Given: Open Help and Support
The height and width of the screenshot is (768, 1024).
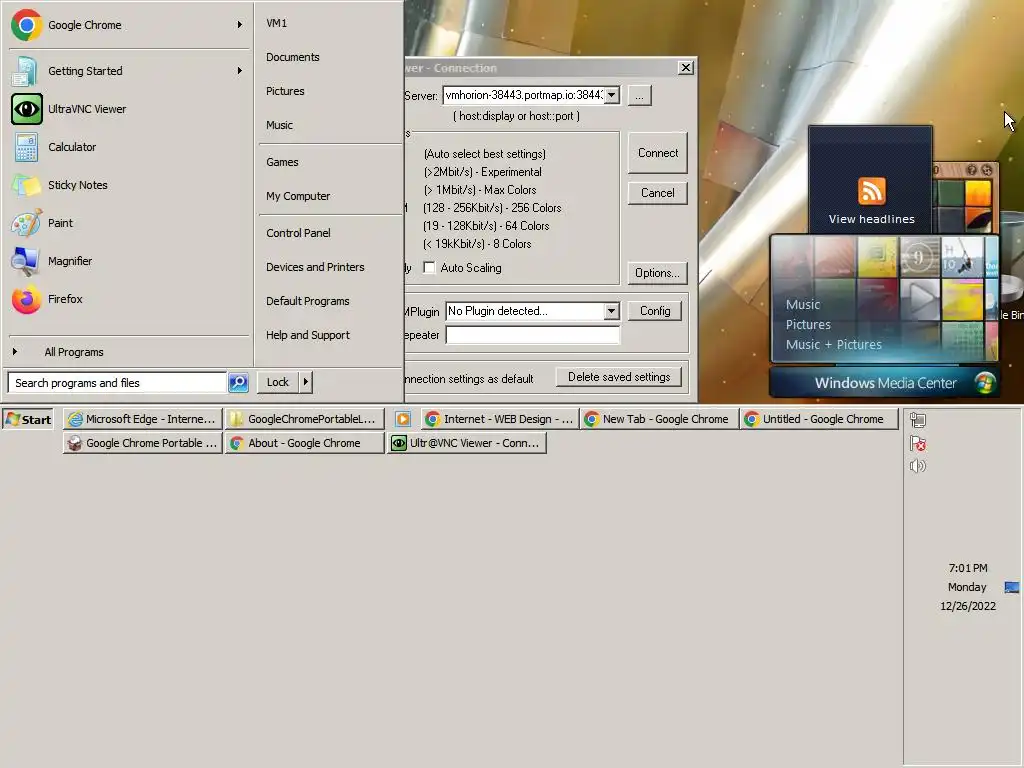Looking at the screenshot, I should click(308, 335).
